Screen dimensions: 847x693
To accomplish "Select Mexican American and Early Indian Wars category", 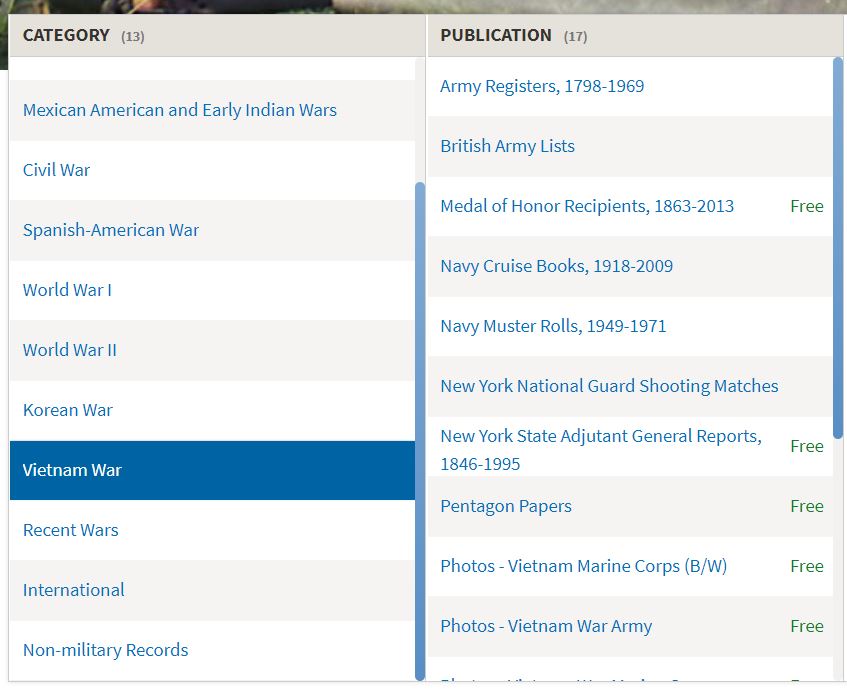I will coord(180,110).
